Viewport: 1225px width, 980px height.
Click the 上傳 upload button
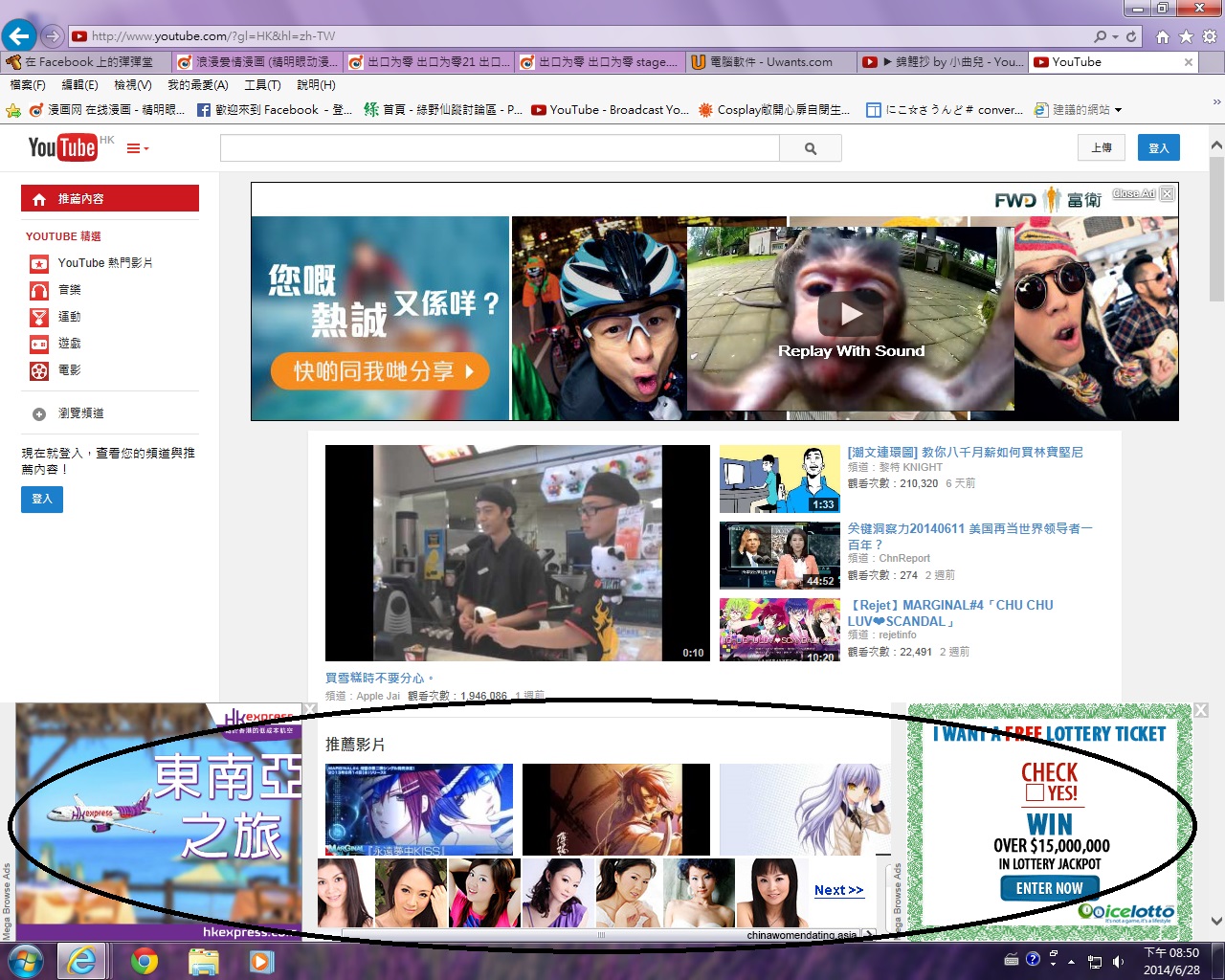tap(1102, 147)
